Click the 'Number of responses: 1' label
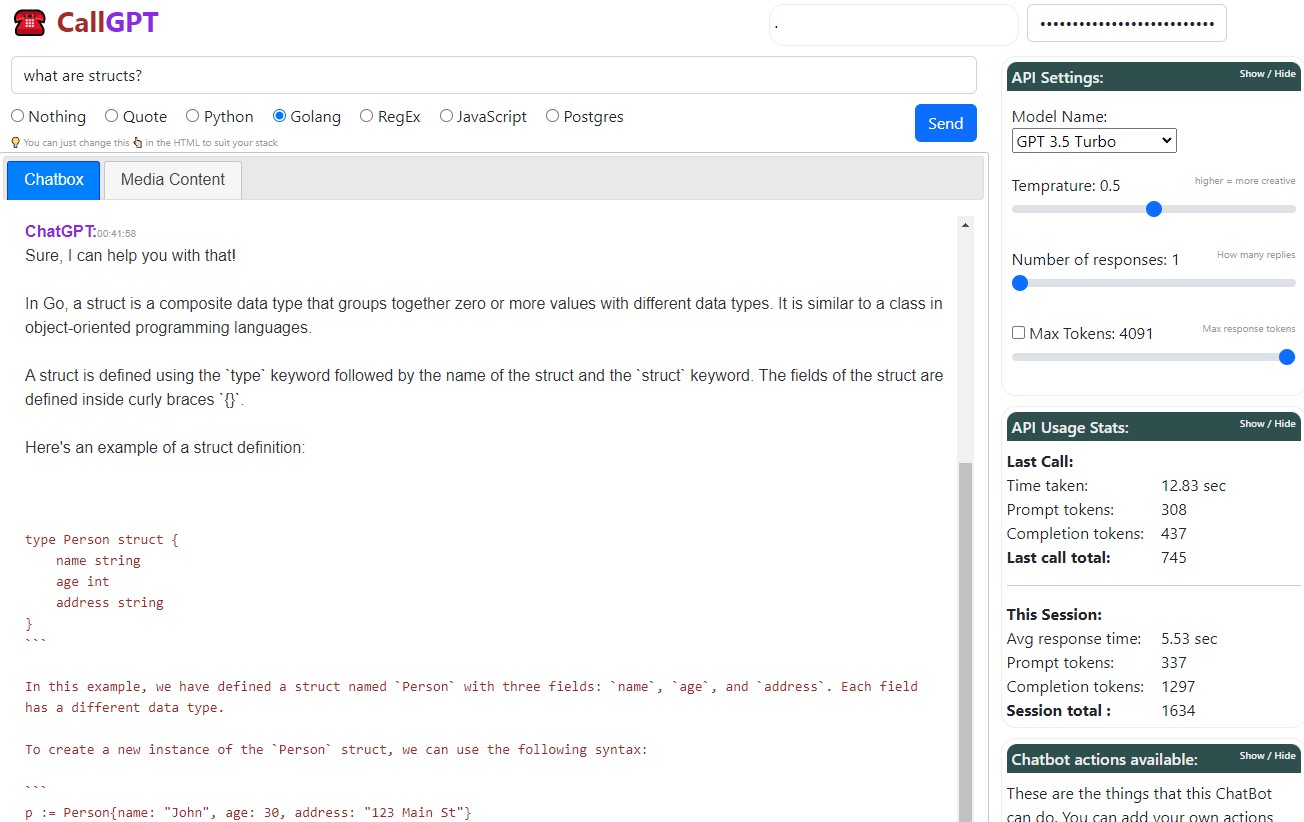1304x822 pixels. (x=1096, y=260)
